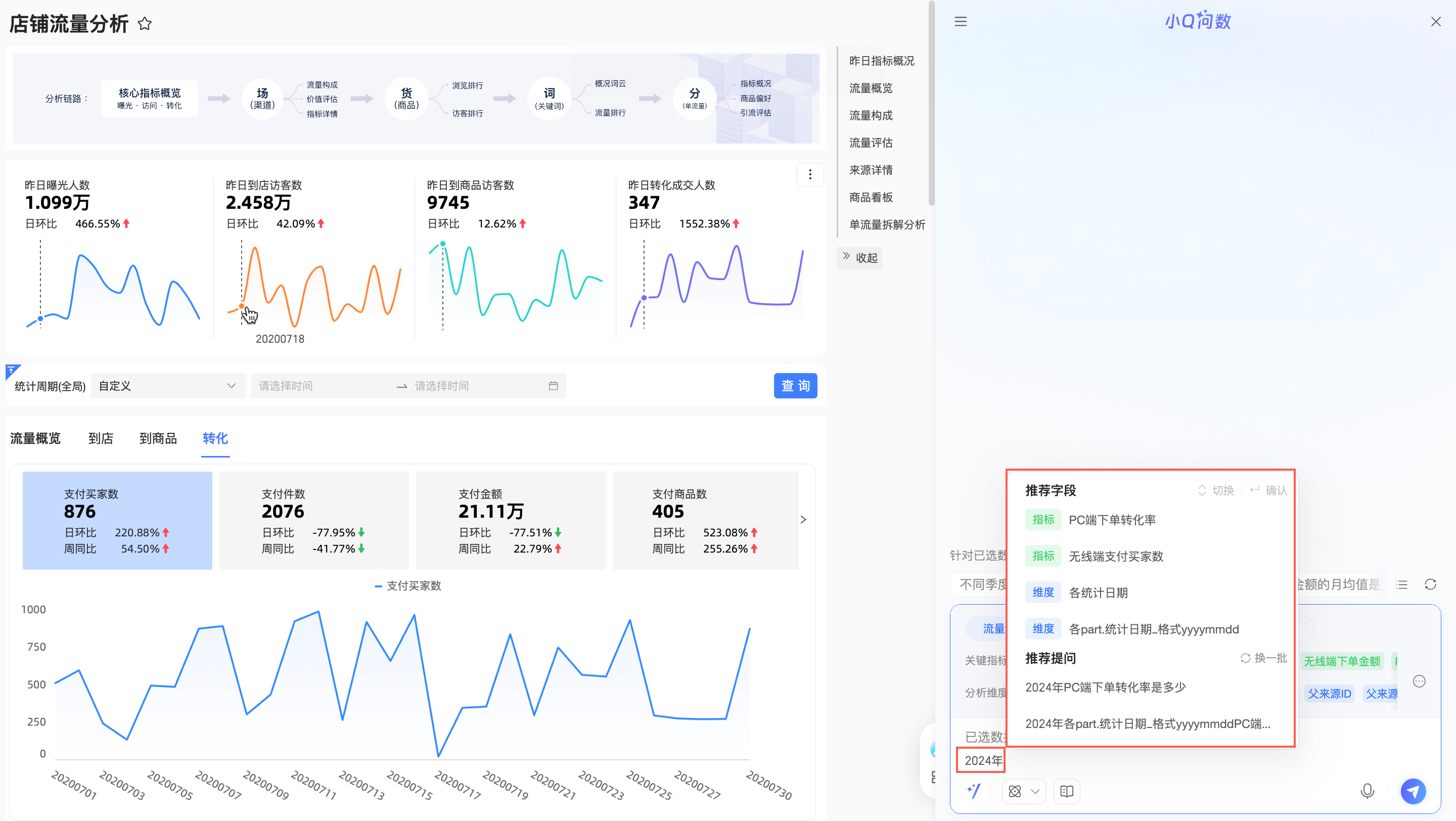This screenshot has width=1456, height=821.
Task: Click the ellipsis circle in data panel
Action: [x=1419, y=681]
